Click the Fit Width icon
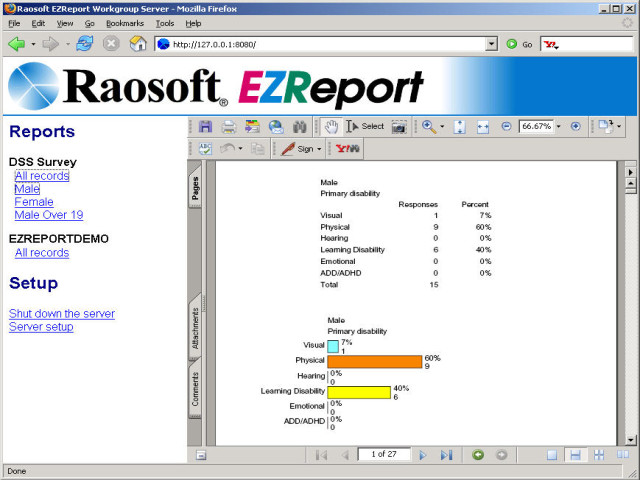Image resolution: width=640 pixels, height=480 pixels. [483, 127]
